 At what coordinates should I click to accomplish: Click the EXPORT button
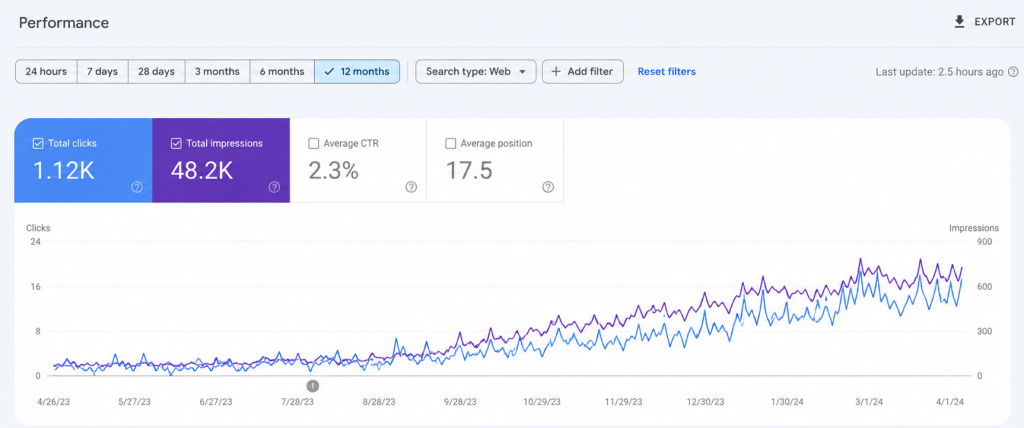[985, 22]
